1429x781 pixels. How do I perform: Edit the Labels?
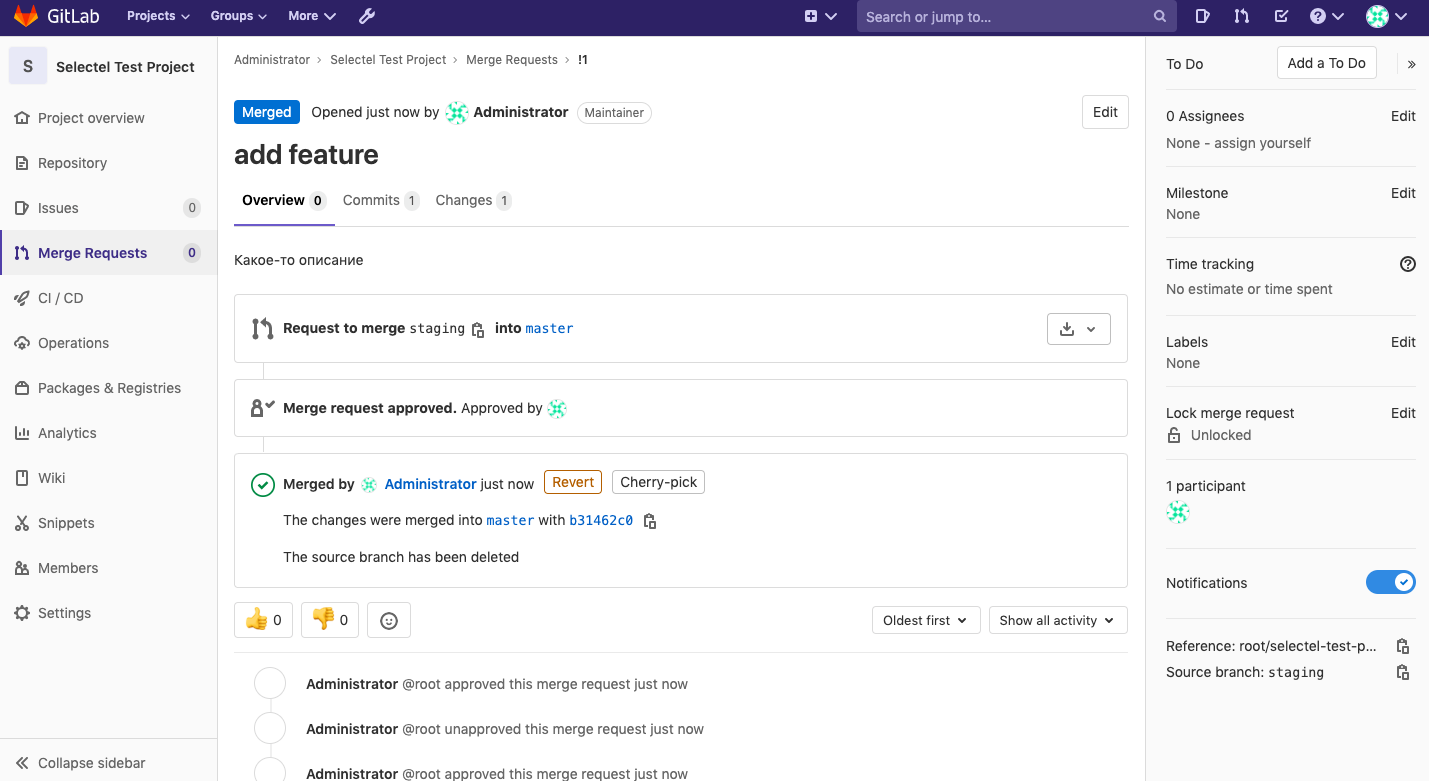(x=1403, y=342)
